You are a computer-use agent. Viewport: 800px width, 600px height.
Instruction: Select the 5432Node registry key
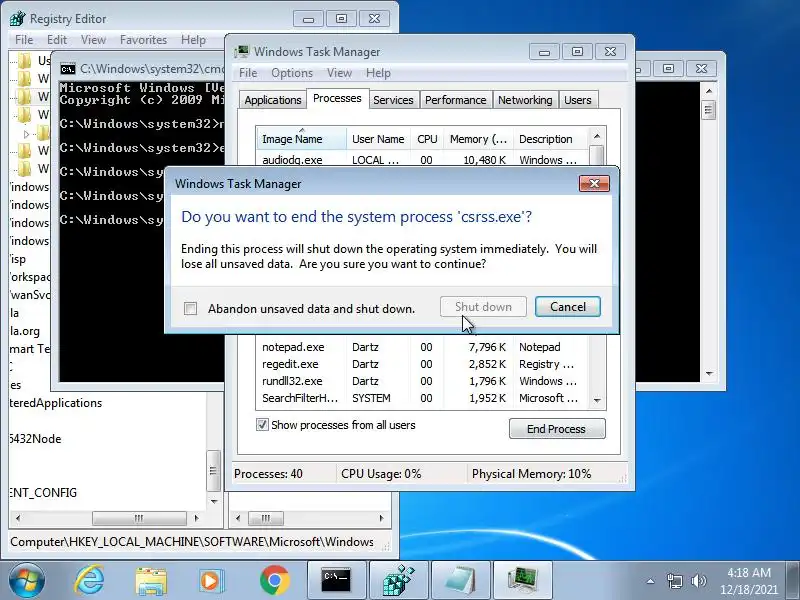tap(36, 439)
